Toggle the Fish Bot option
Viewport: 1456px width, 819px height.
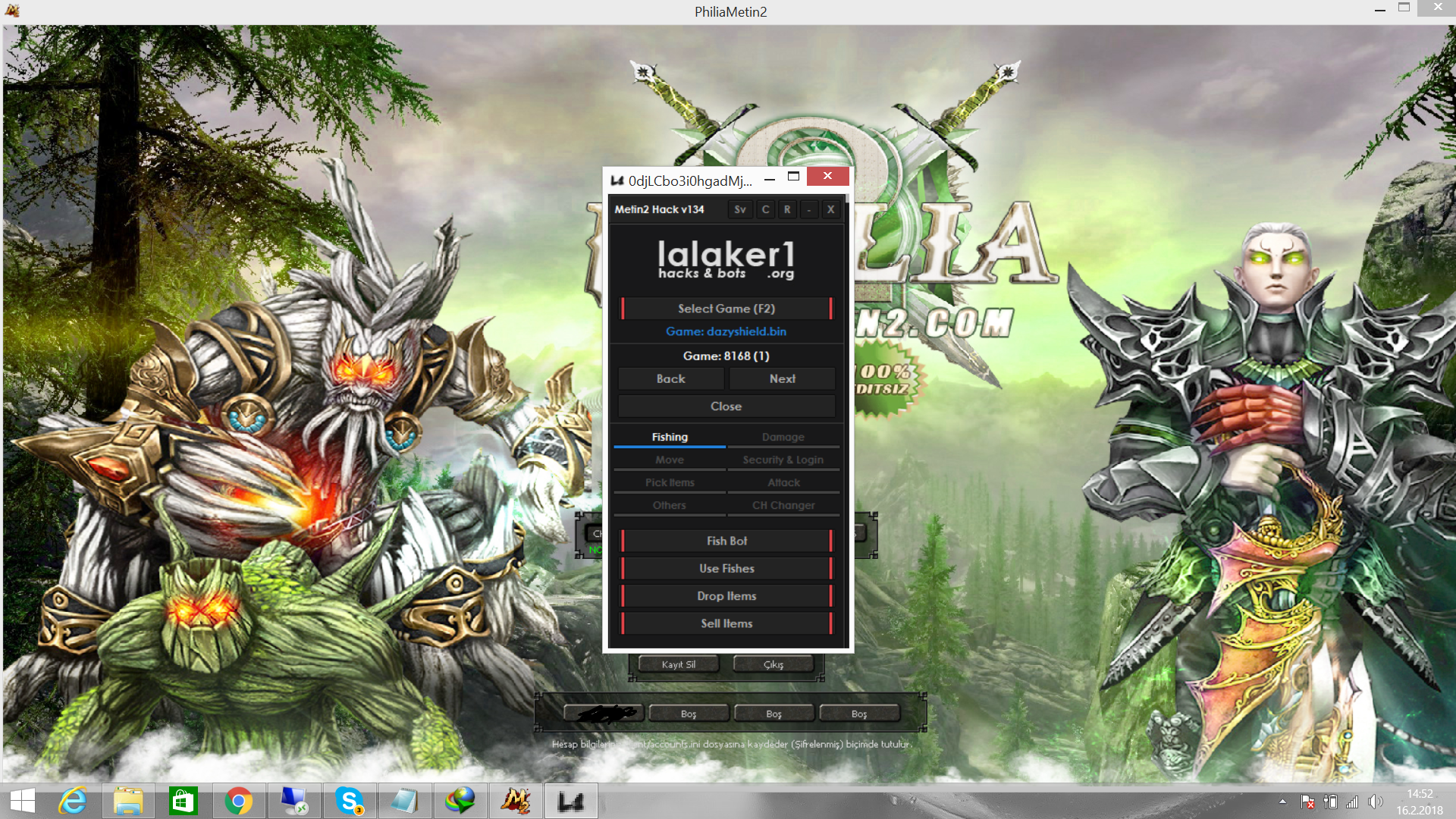coord(726,541)
